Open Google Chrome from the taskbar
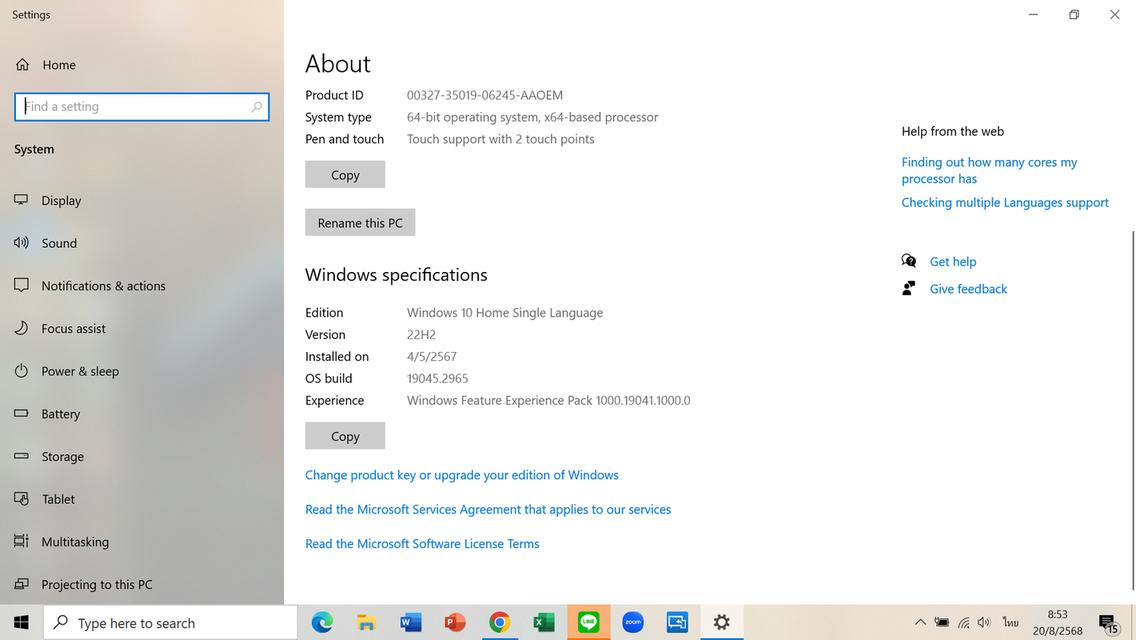 click(499, 623)
